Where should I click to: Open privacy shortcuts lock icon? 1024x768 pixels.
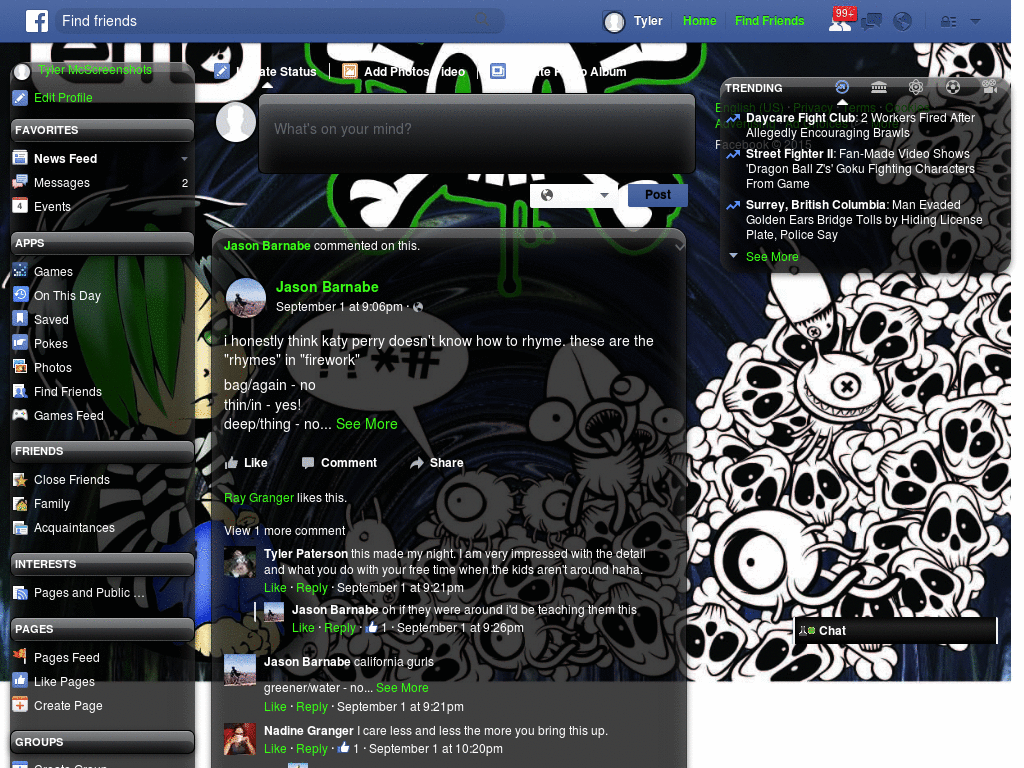[x=948, y=21]
